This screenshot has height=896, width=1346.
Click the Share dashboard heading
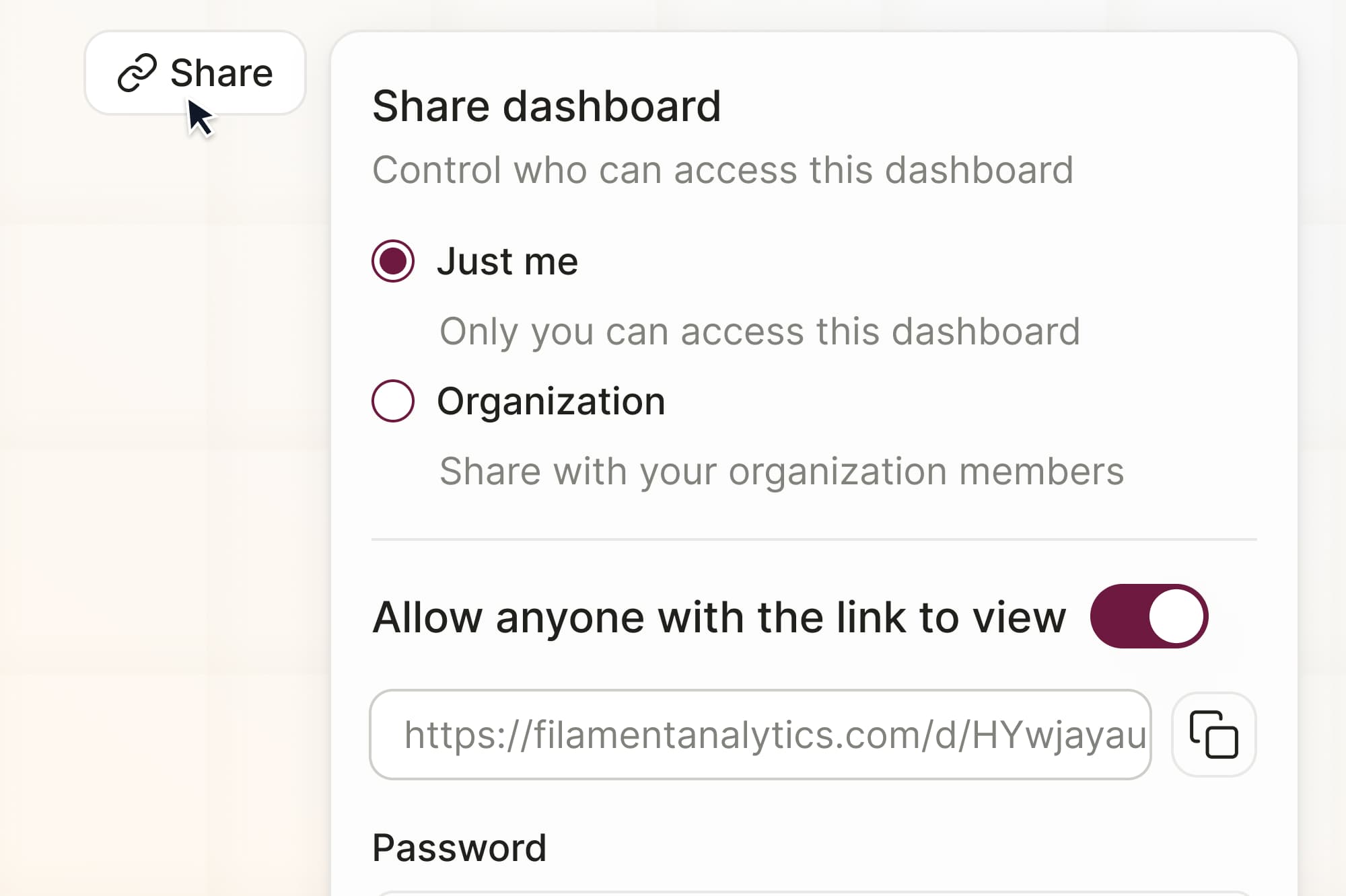pyautogui.click(x=547, y=104)
